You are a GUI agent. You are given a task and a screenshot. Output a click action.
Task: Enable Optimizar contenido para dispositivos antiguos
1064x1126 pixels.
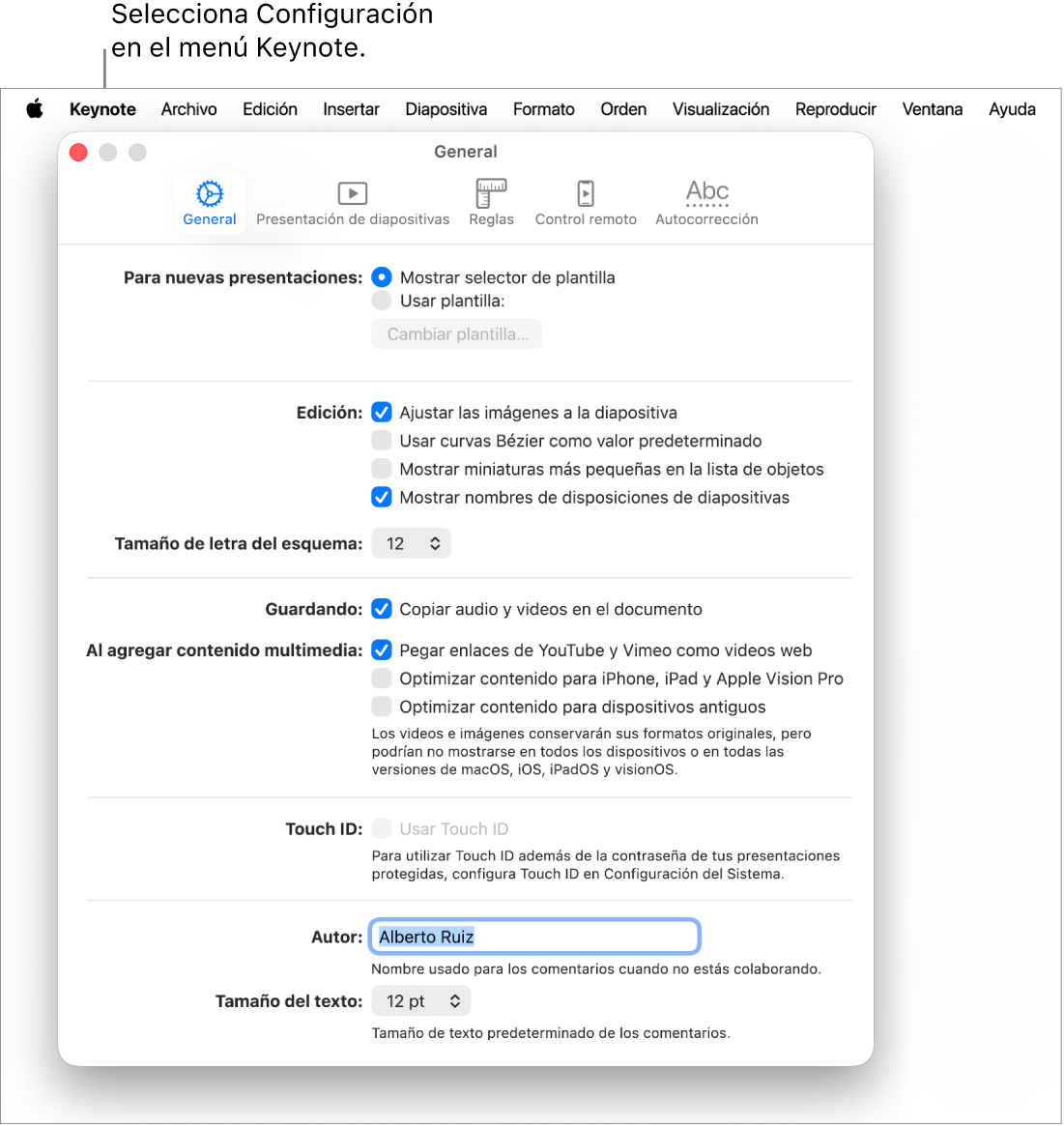[x=382, y=707]
